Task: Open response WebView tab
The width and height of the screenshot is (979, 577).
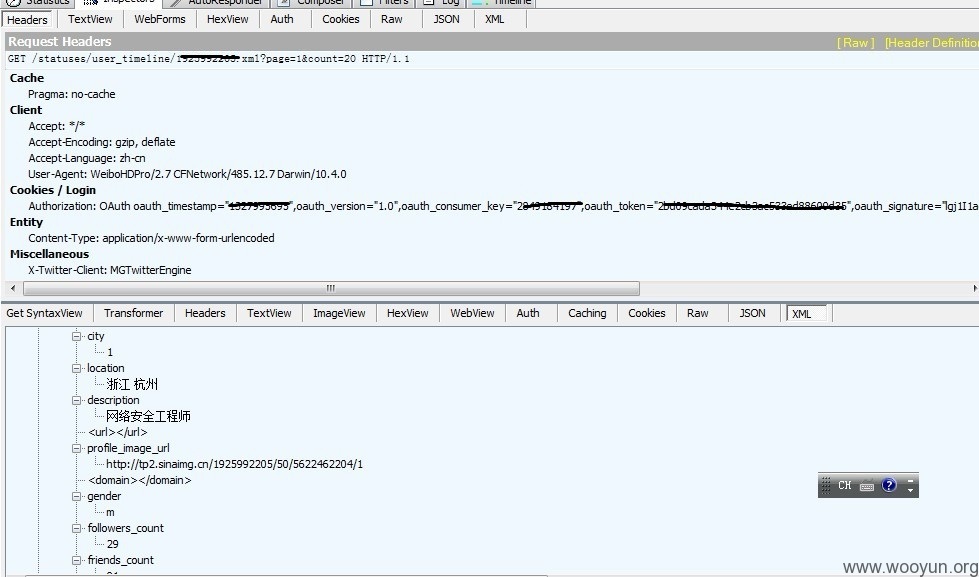Action: pos(472,313)
